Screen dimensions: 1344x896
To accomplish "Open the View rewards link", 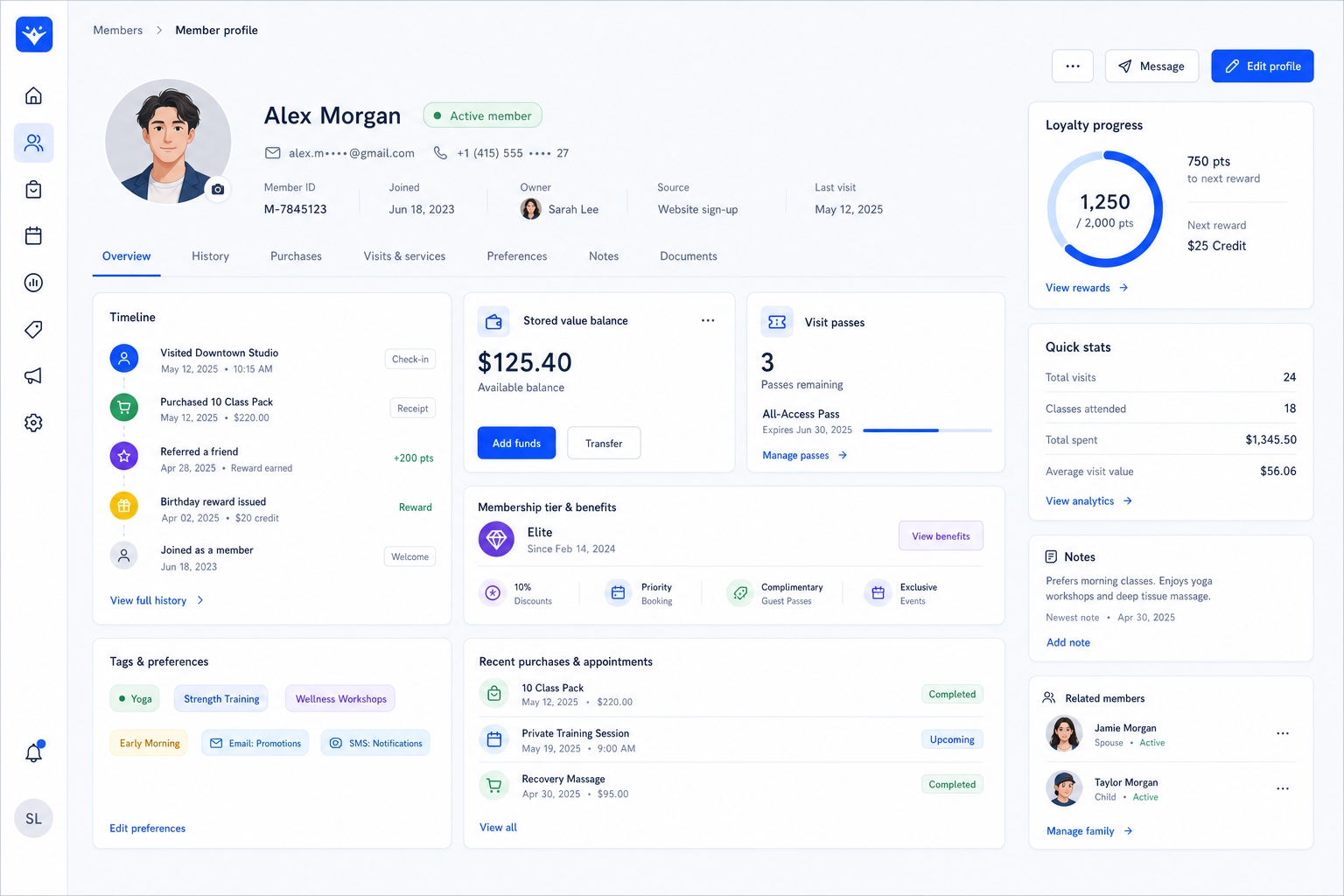I will [1087, 288].
